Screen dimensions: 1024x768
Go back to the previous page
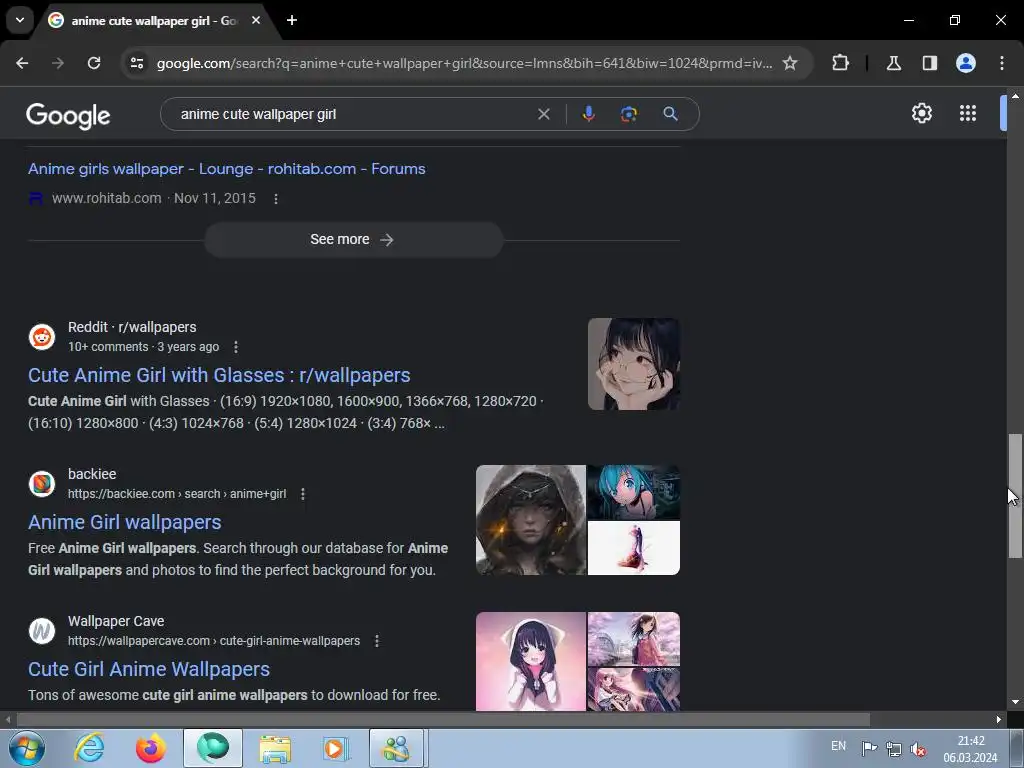pyautogui.click(x=22, y=63)
